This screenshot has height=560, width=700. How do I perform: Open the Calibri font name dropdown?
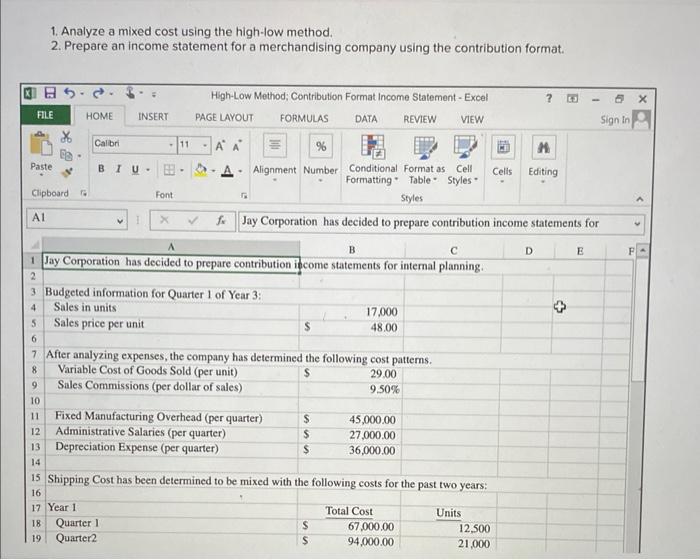[171, 144]
